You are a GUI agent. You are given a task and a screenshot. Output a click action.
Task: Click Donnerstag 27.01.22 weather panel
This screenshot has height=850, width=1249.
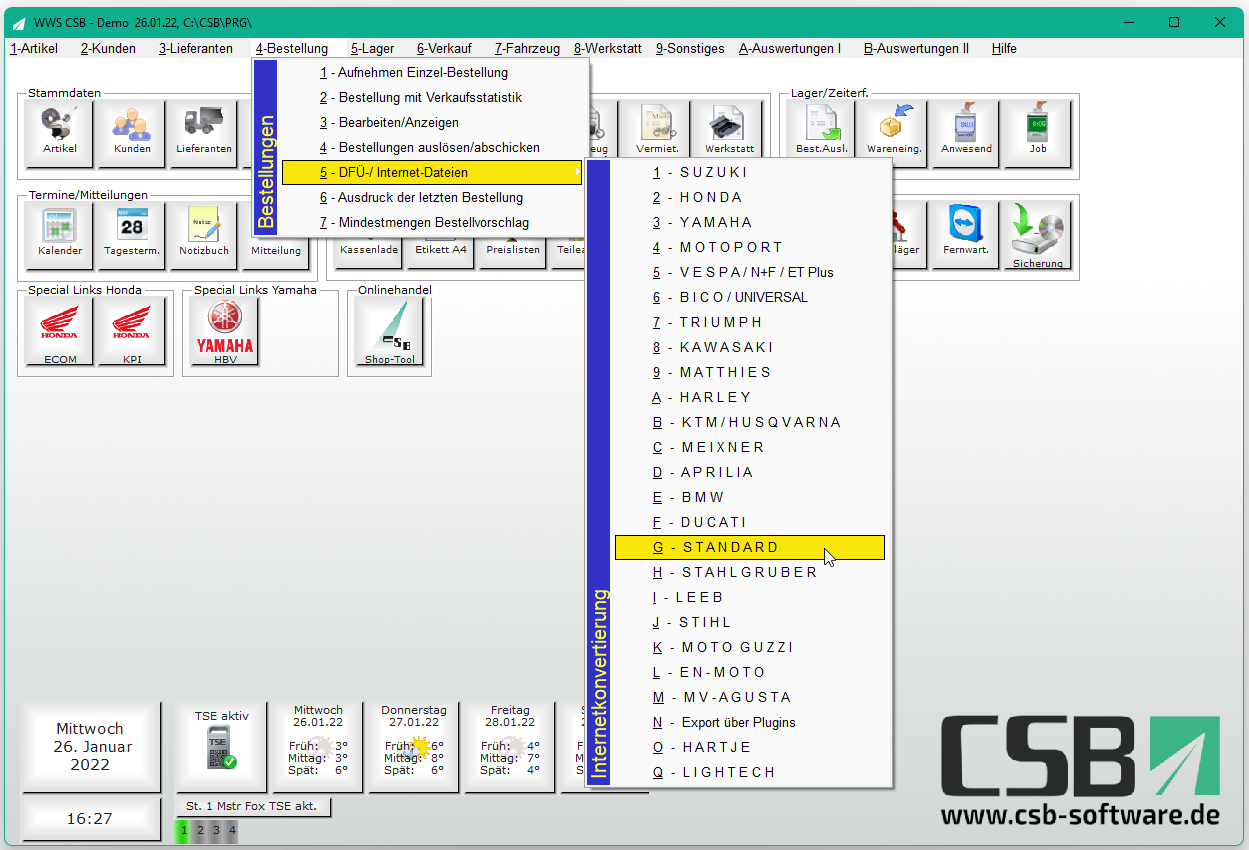(x=414, y=746)
